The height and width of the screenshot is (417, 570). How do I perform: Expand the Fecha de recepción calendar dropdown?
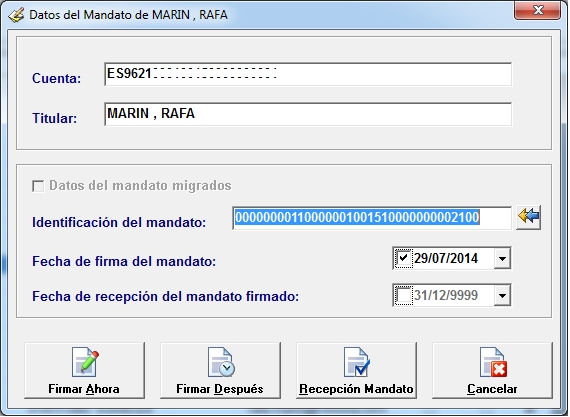point(502,295)
